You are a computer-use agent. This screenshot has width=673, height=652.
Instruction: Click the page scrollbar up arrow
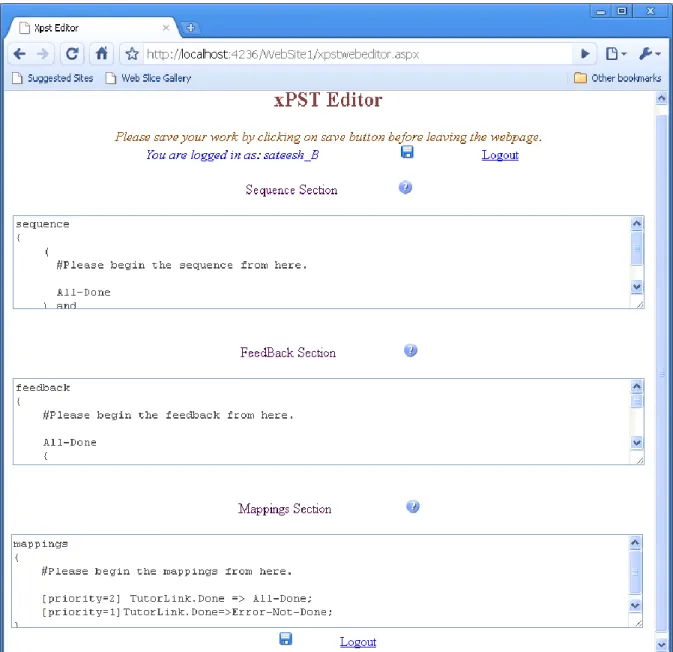(661, 99)
